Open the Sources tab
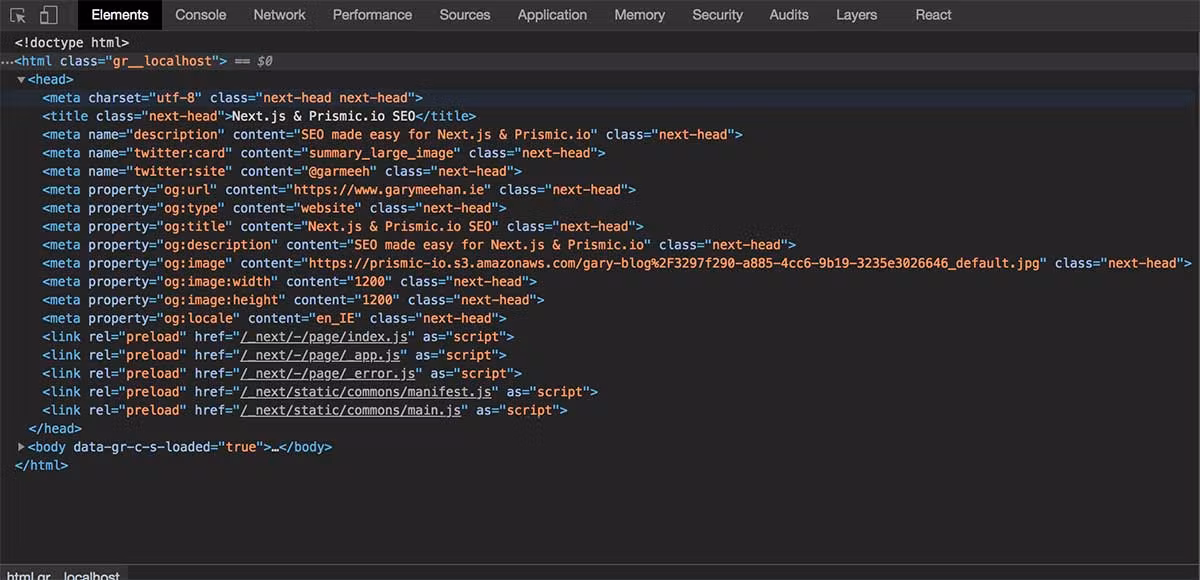This screenshot has height=580, width=1200. 465,15
